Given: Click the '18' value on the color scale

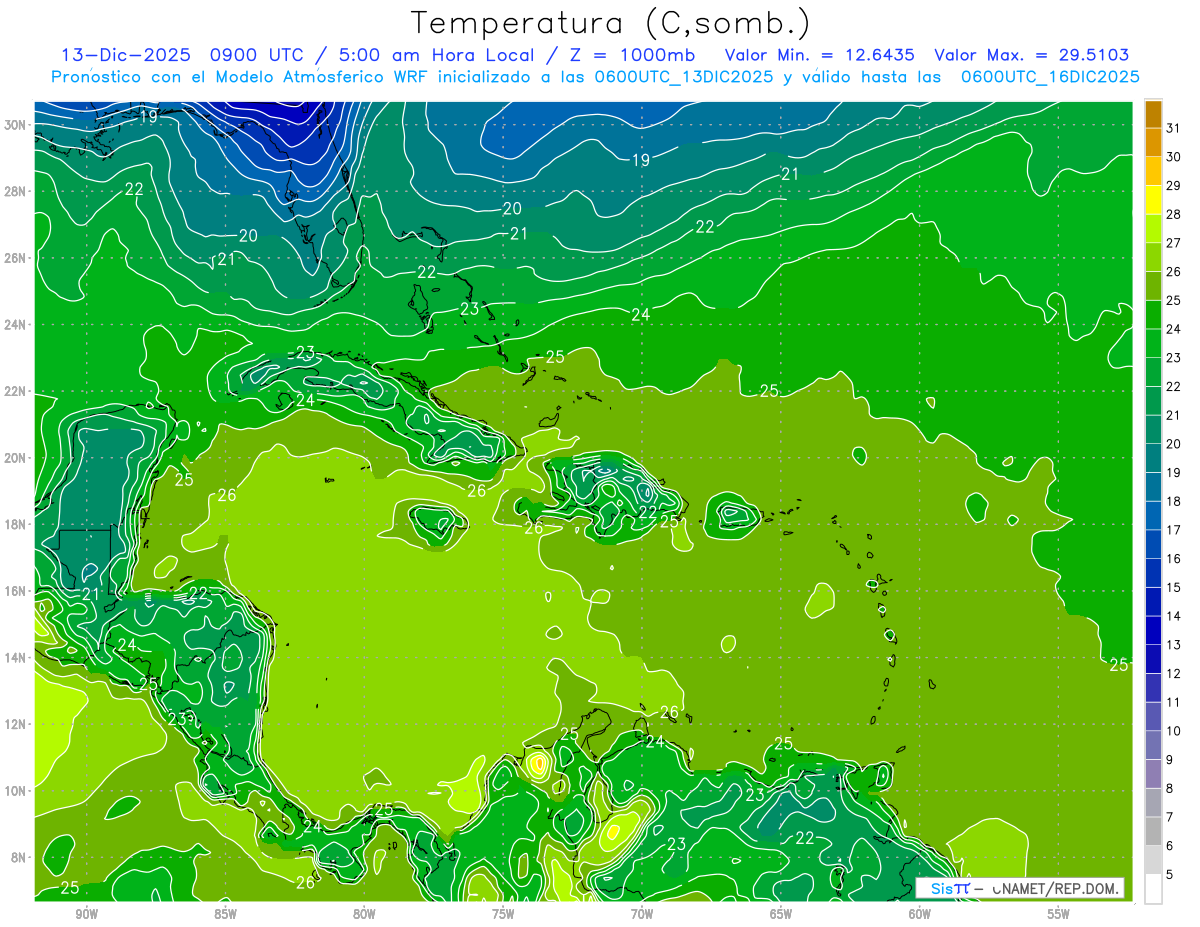Looking at the screenshot, I should point(1174,501).
